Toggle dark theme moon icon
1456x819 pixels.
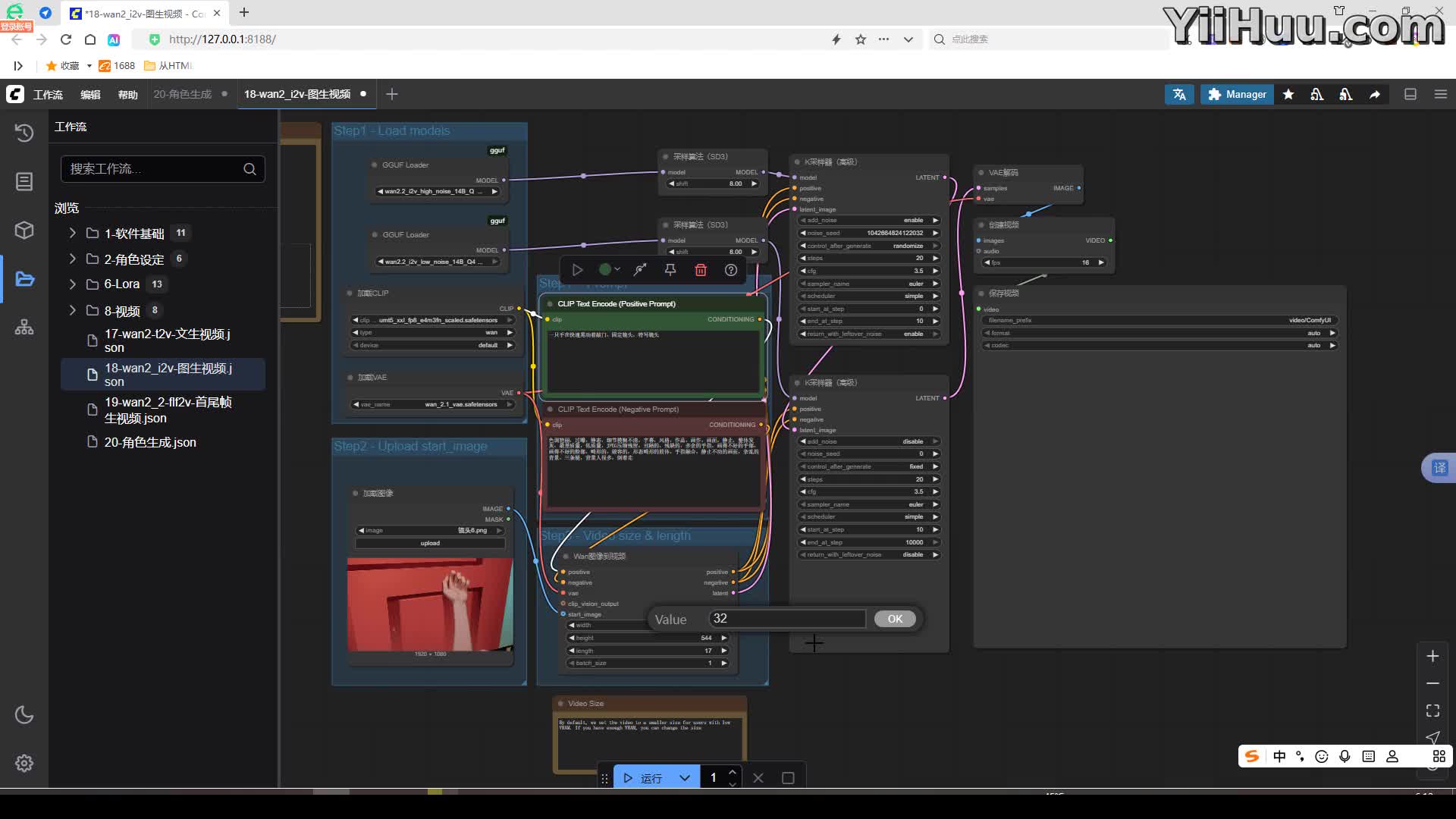point(24,714)
